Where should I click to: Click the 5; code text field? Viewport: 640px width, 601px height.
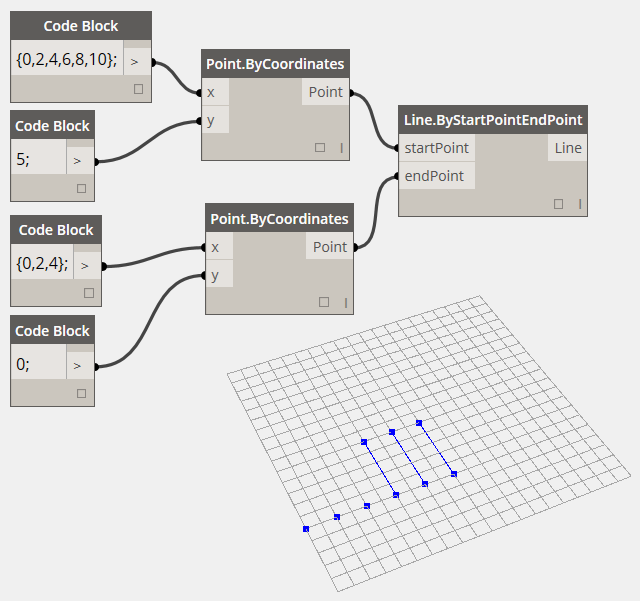[x=38, y=160]
